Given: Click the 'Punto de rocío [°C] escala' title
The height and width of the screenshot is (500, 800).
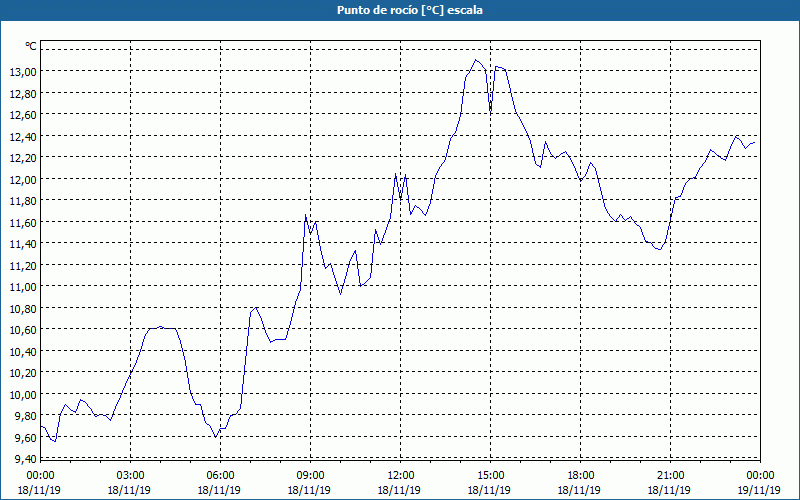Looking at the screenshot, I should click(x=410, y=10).
